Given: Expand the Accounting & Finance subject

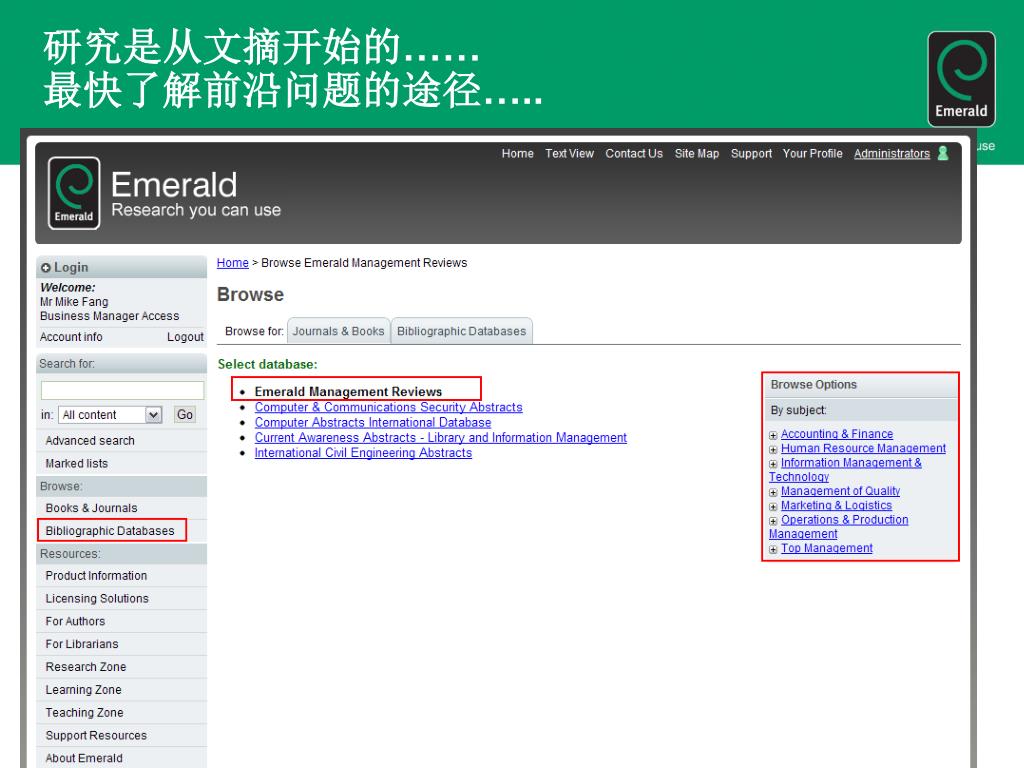Looking at the screenshot, I should click(x=773, y=435).
